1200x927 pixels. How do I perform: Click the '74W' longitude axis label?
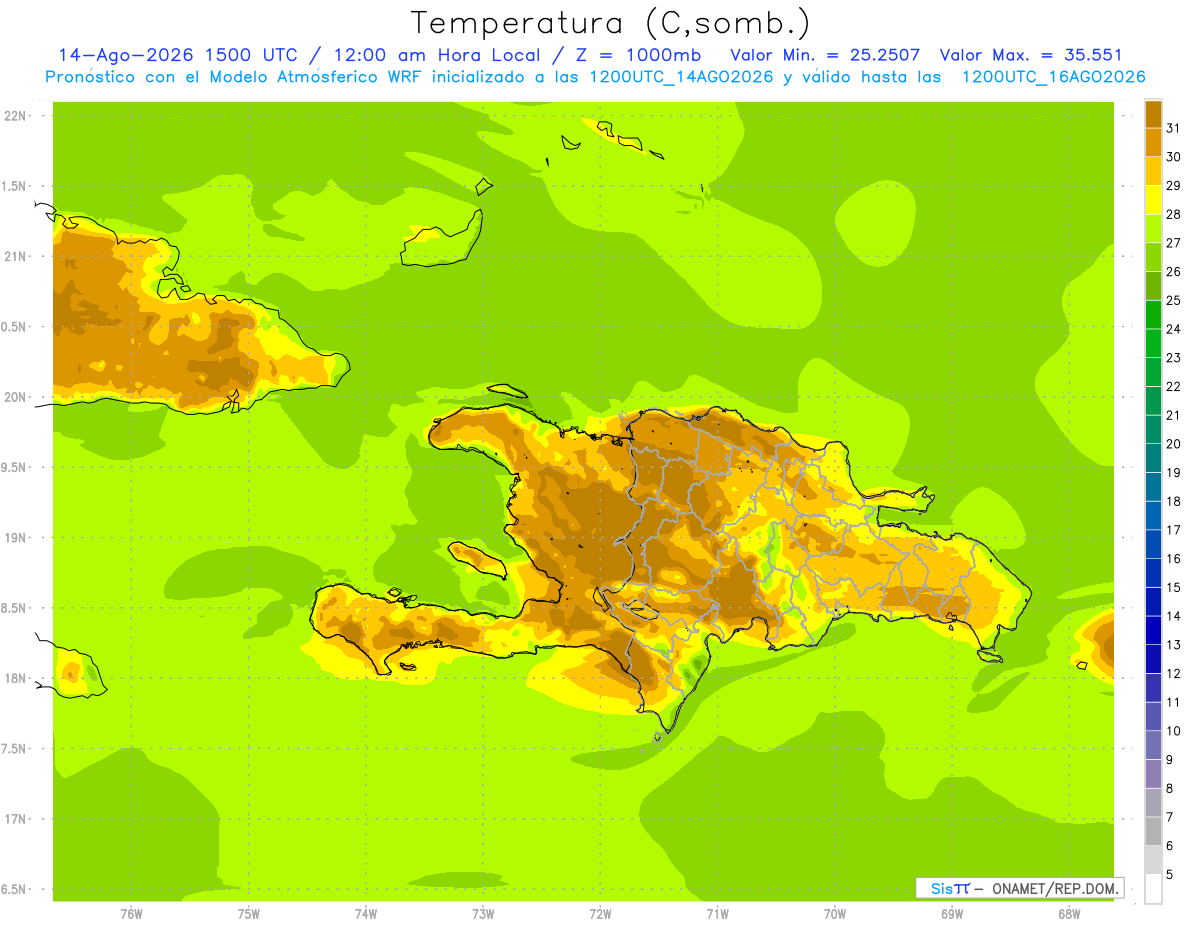coord(366,914)
